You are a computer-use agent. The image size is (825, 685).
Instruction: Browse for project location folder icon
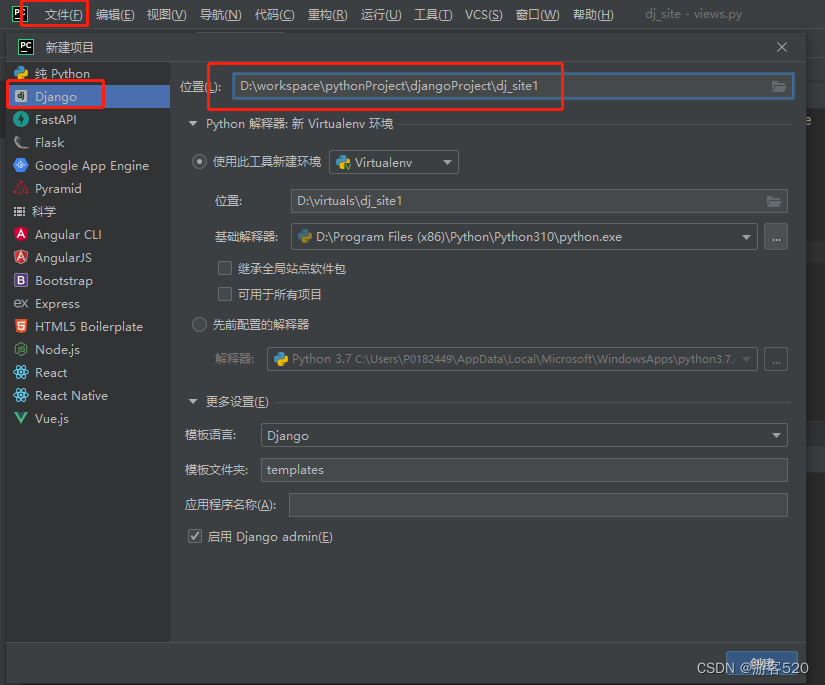pos(779,86)
